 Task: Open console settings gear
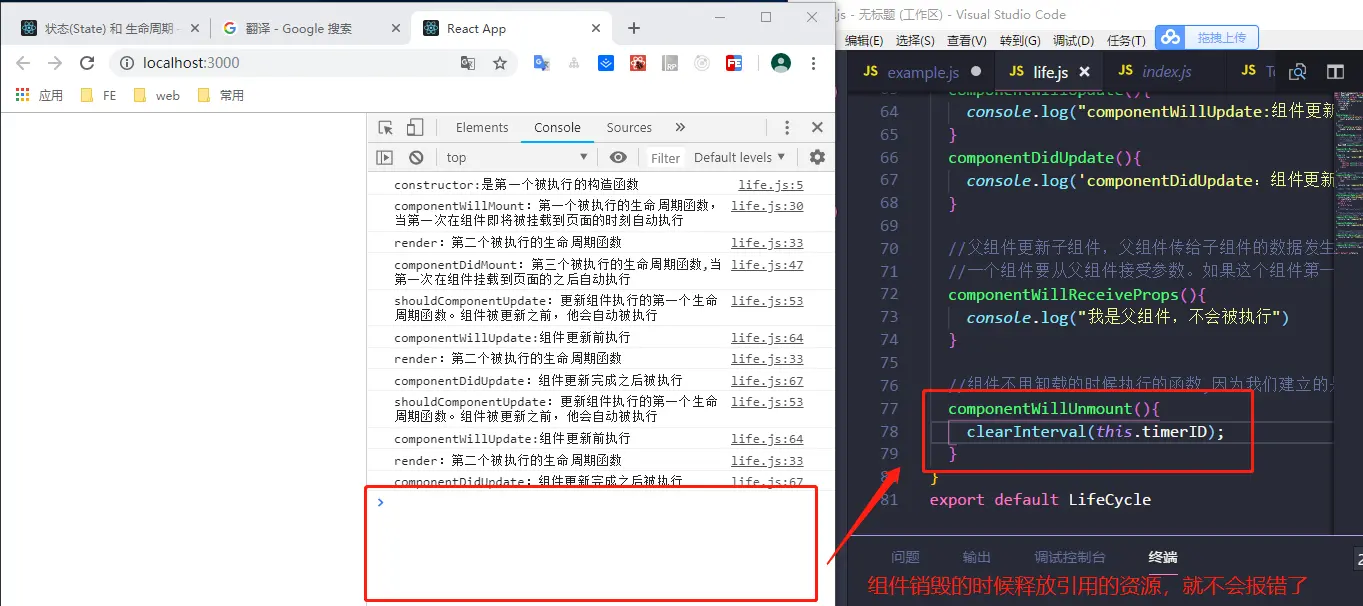point(817,157)
